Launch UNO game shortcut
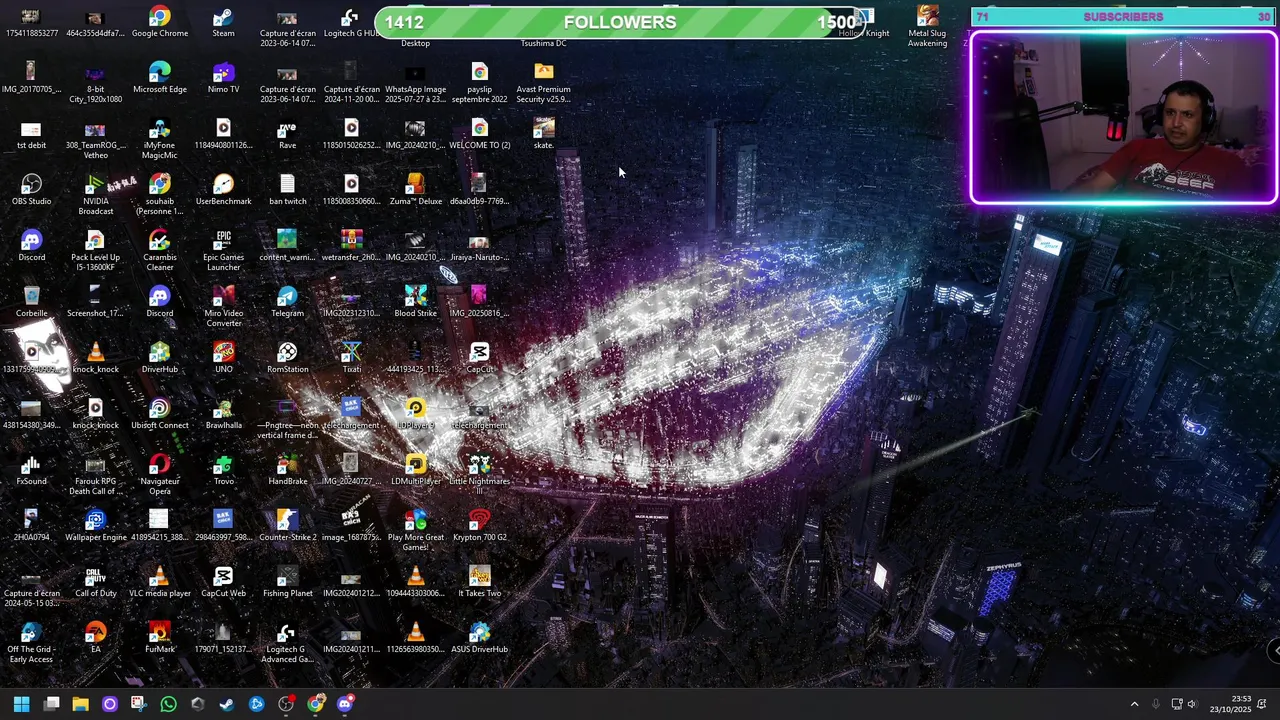1280x720 pixels. 224,359
